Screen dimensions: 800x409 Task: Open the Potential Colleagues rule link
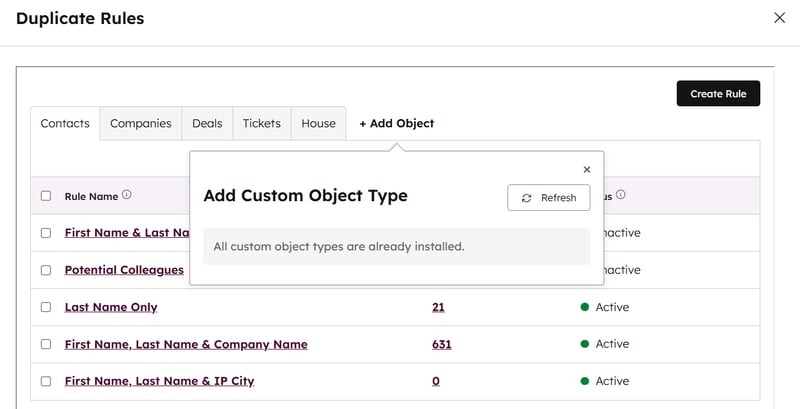pyautogui.click(x=124, y=270)
